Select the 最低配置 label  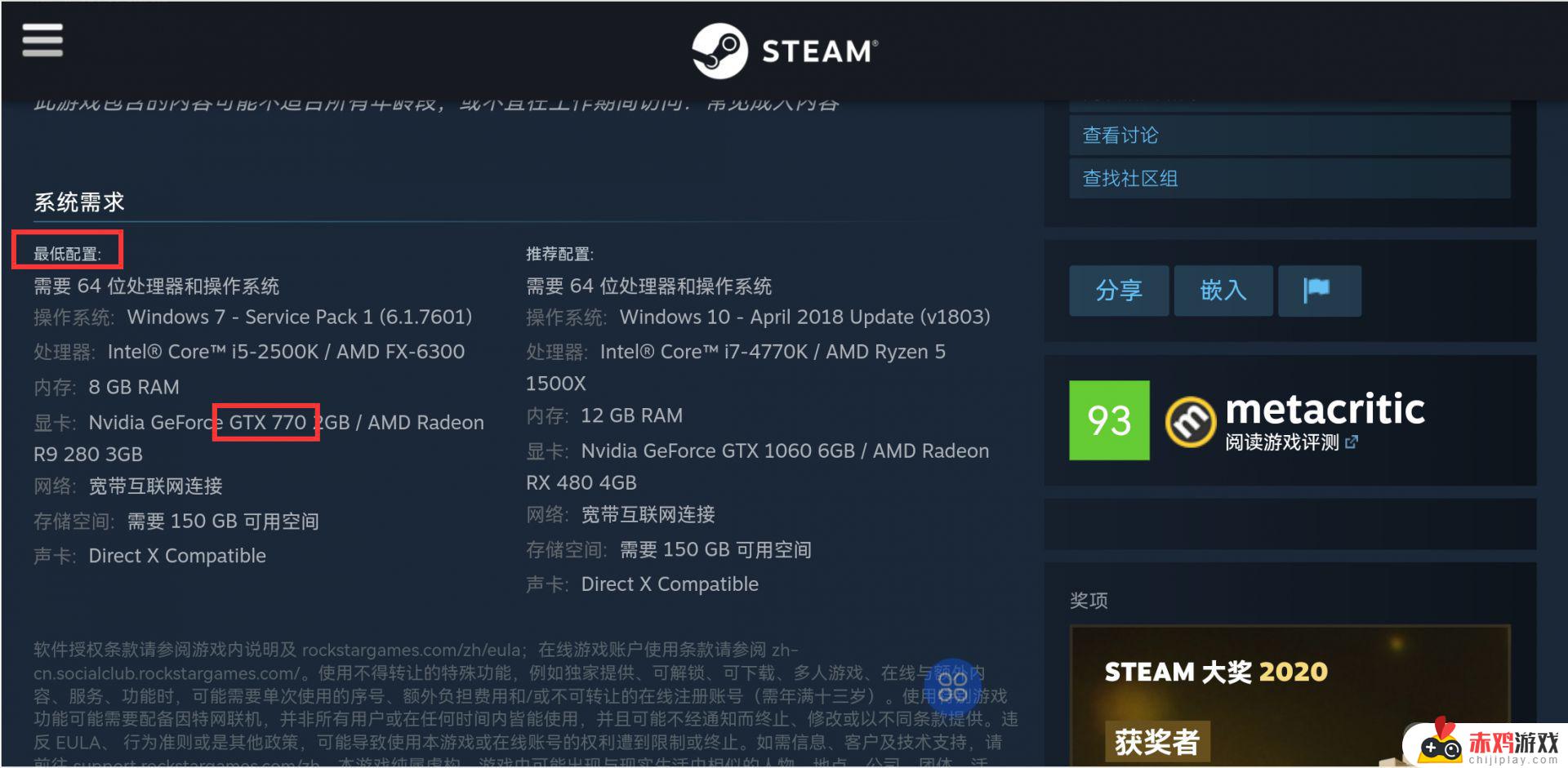point(67,254)
